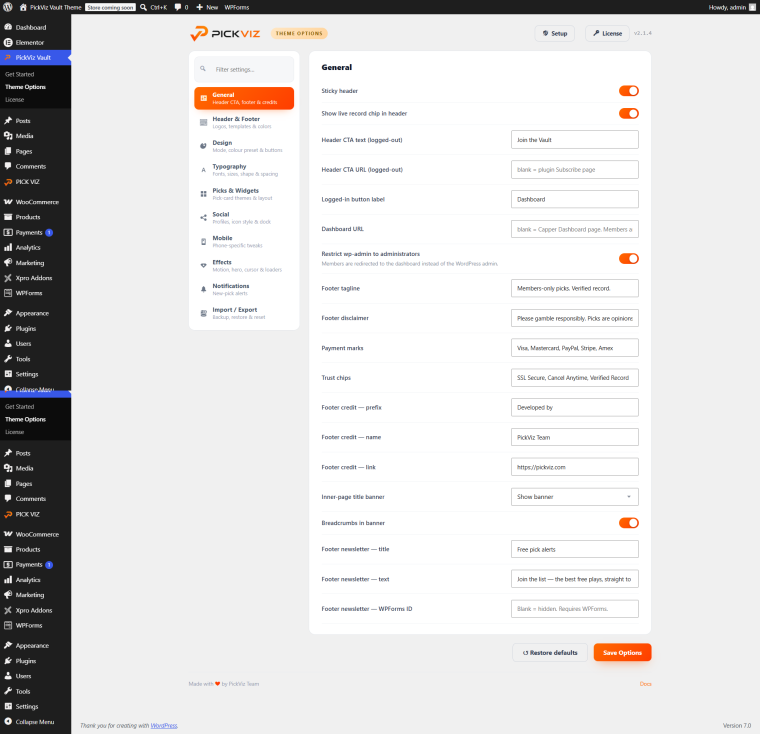
Task: Click the Elementor icon in sidebar
Action: (x=8, y=42)
